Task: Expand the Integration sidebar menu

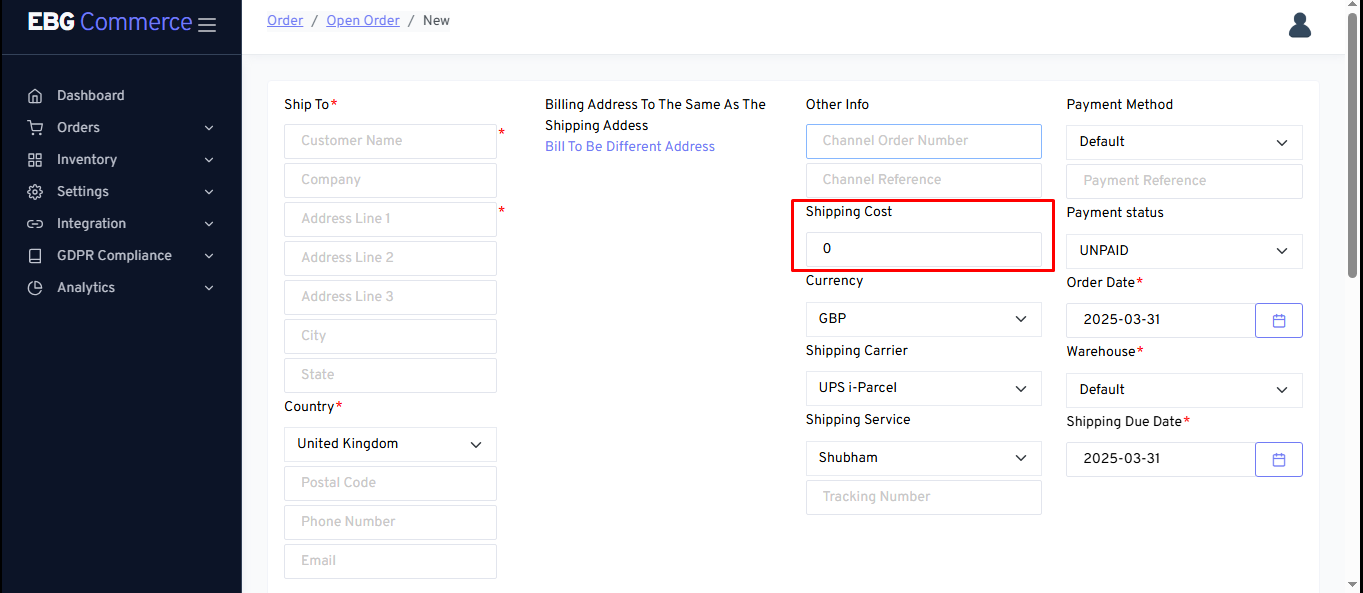Action: 120,224
